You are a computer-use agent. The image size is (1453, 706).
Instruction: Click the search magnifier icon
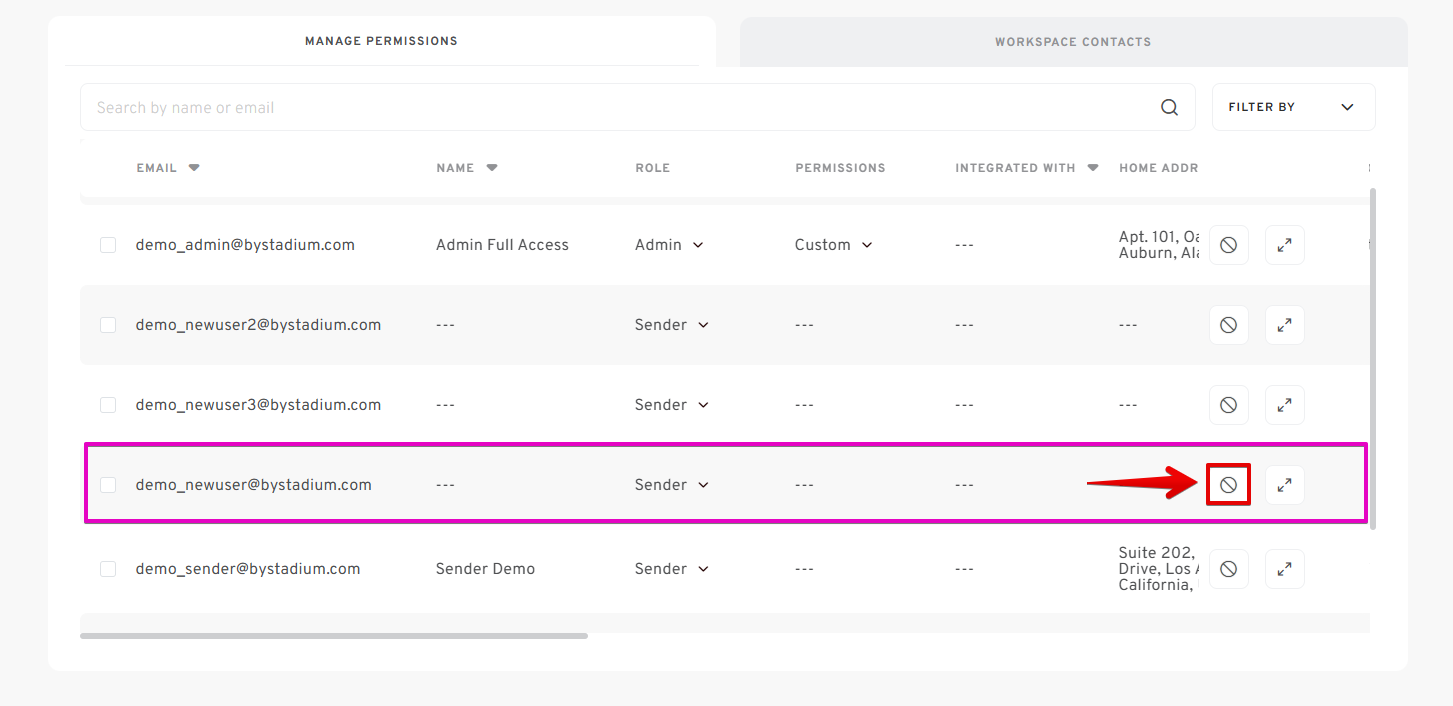1169,108
